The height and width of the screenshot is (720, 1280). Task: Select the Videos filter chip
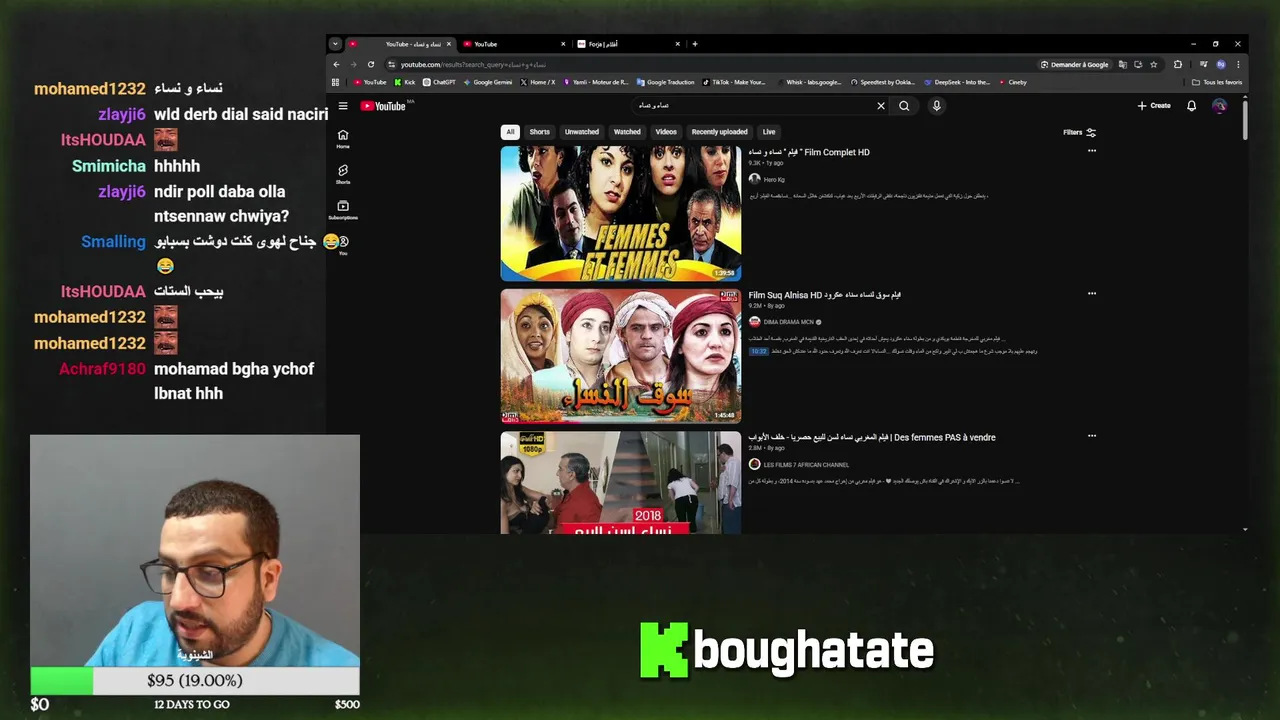[x=666, y=132]
